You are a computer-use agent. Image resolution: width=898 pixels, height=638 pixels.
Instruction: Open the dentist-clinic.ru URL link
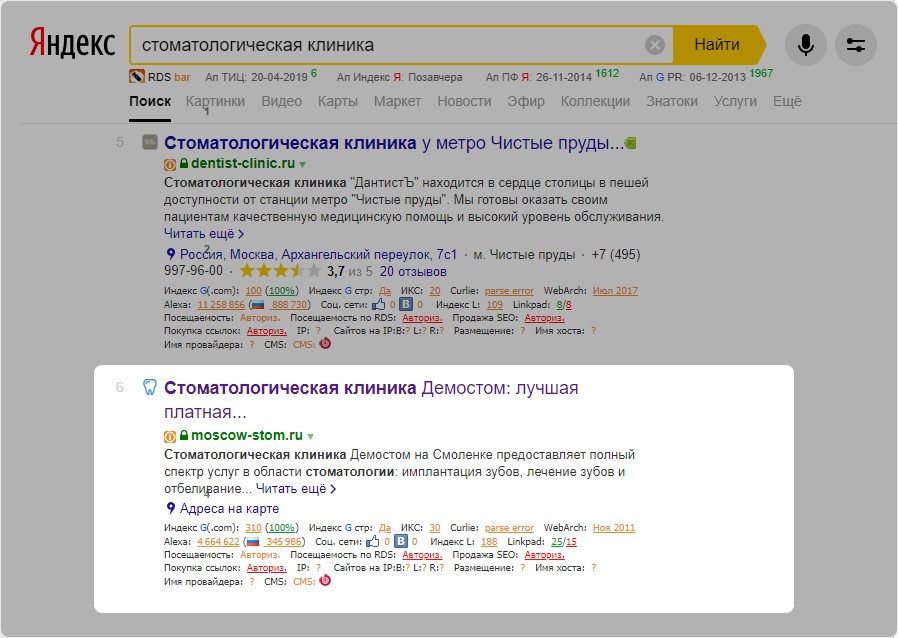243,163
